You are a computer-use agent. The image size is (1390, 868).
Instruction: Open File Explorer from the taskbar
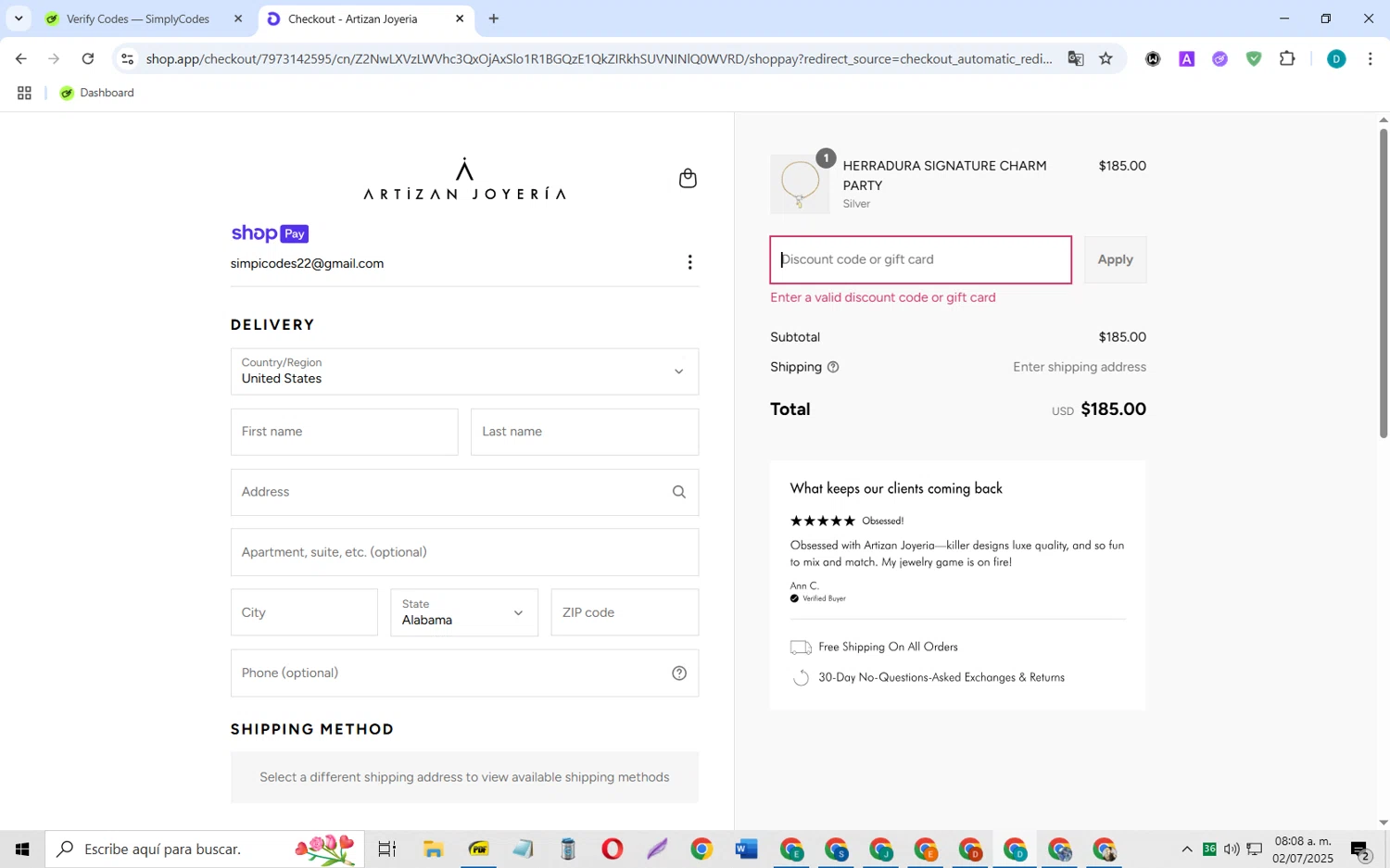433,849
